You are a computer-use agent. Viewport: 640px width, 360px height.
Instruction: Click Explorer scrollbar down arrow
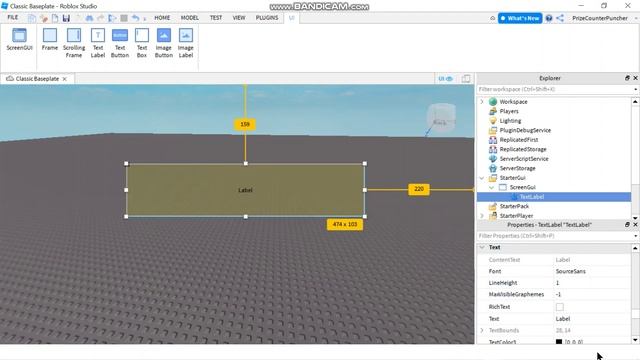[635, 218]
